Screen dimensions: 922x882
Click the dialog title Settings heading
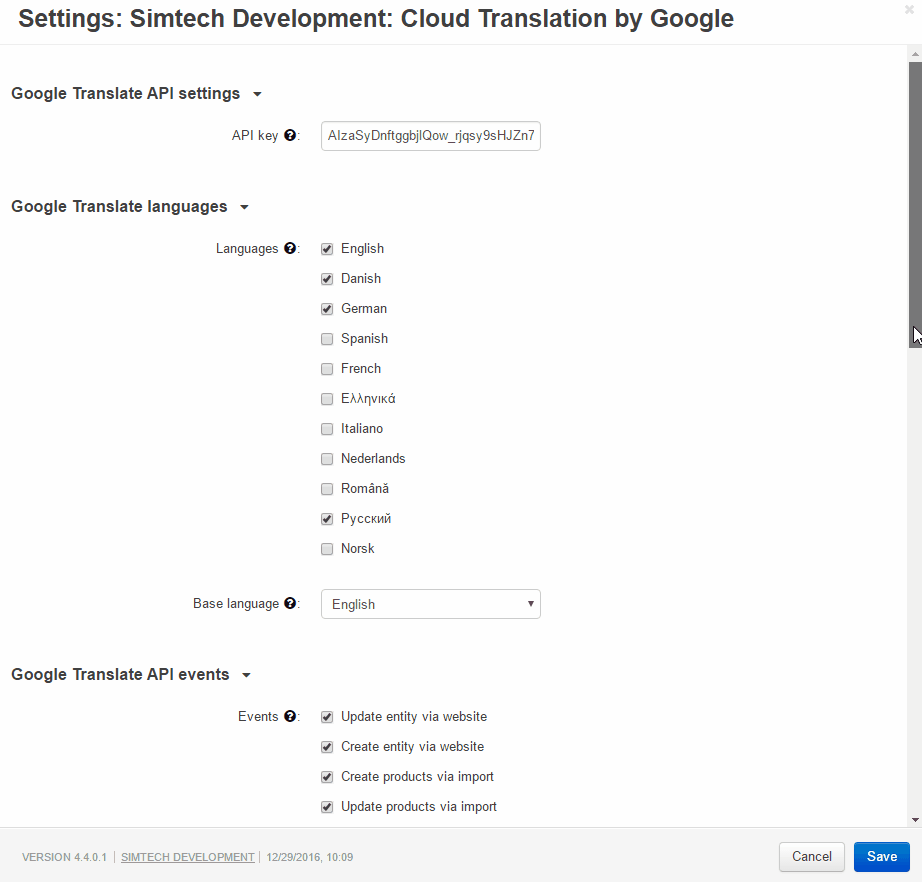tap(376, 19)
